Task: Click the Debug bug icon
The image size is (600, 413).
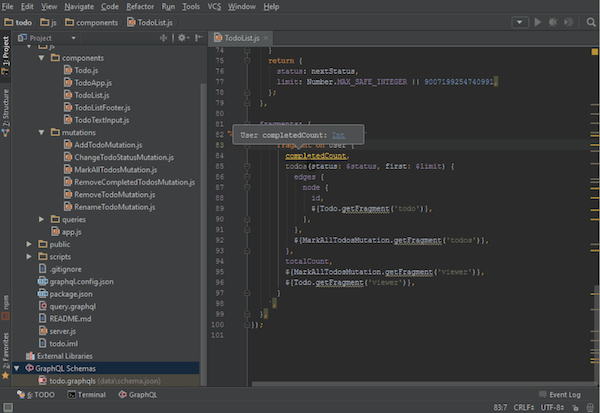Action: [551, 21]
